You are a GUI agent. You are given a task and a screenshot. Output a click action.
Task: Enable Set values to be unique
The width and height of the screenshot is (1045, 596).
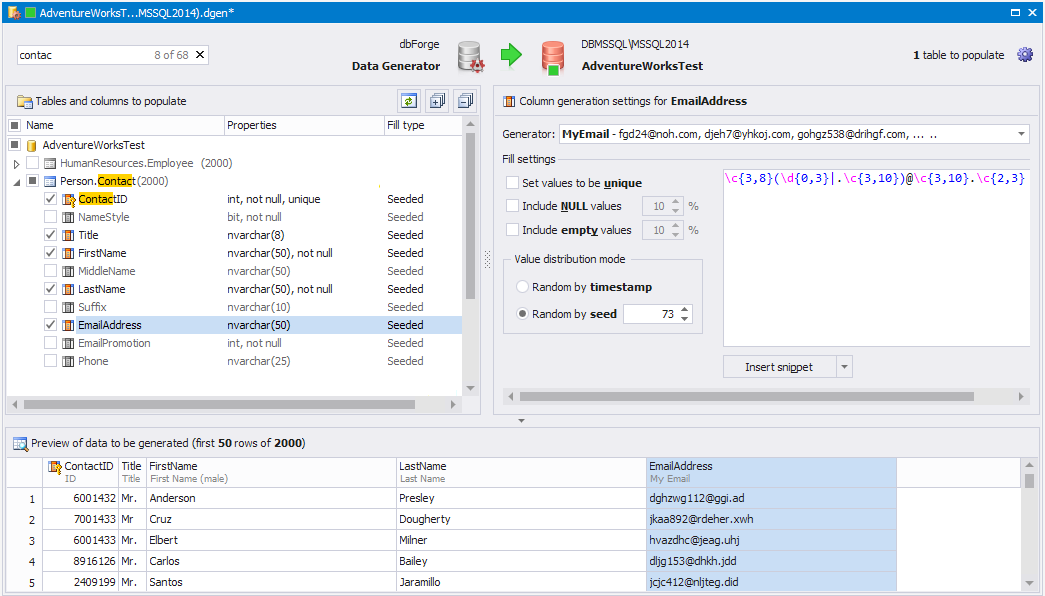[513, 183]
